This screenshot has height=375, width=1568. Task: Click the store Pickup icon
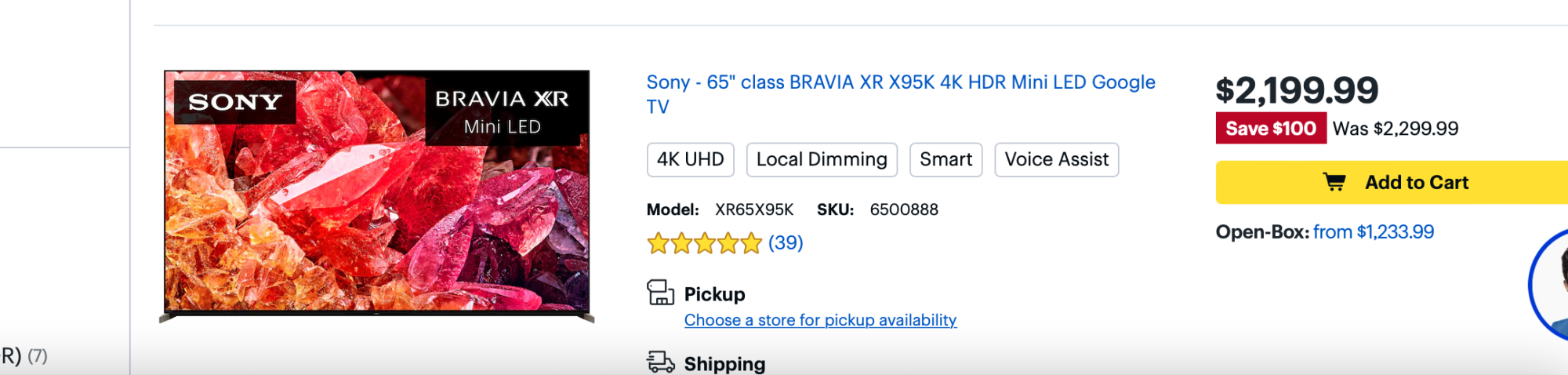coord(660,293)
